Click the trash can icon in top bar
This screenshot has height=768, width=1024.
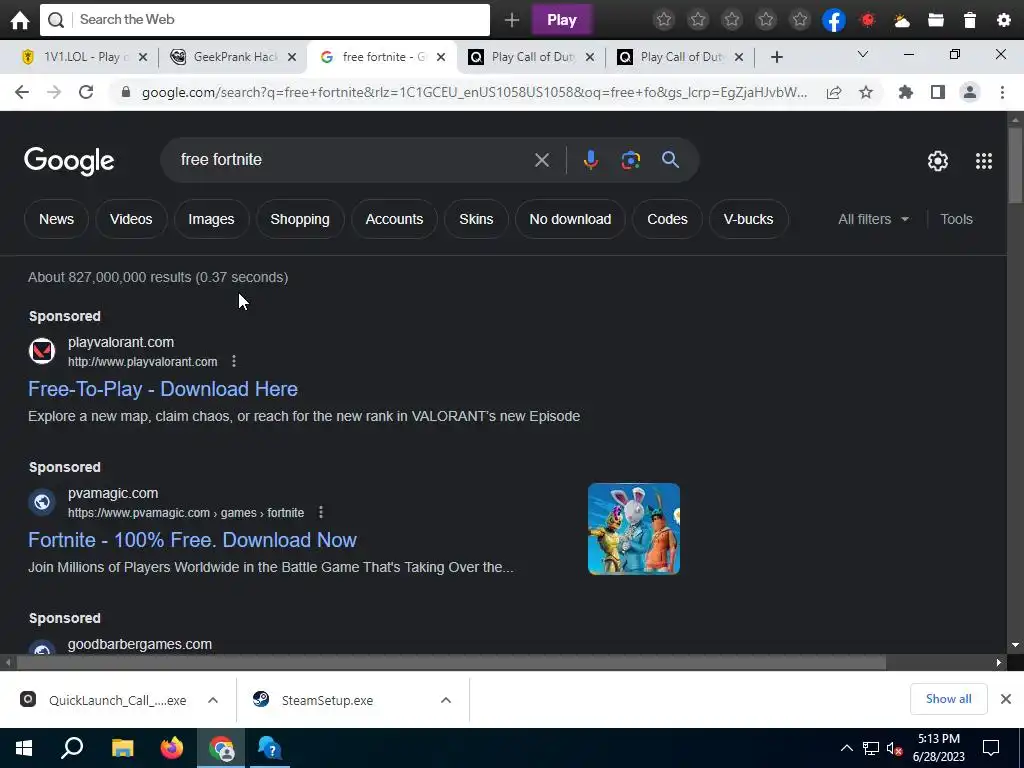(970, 20)
